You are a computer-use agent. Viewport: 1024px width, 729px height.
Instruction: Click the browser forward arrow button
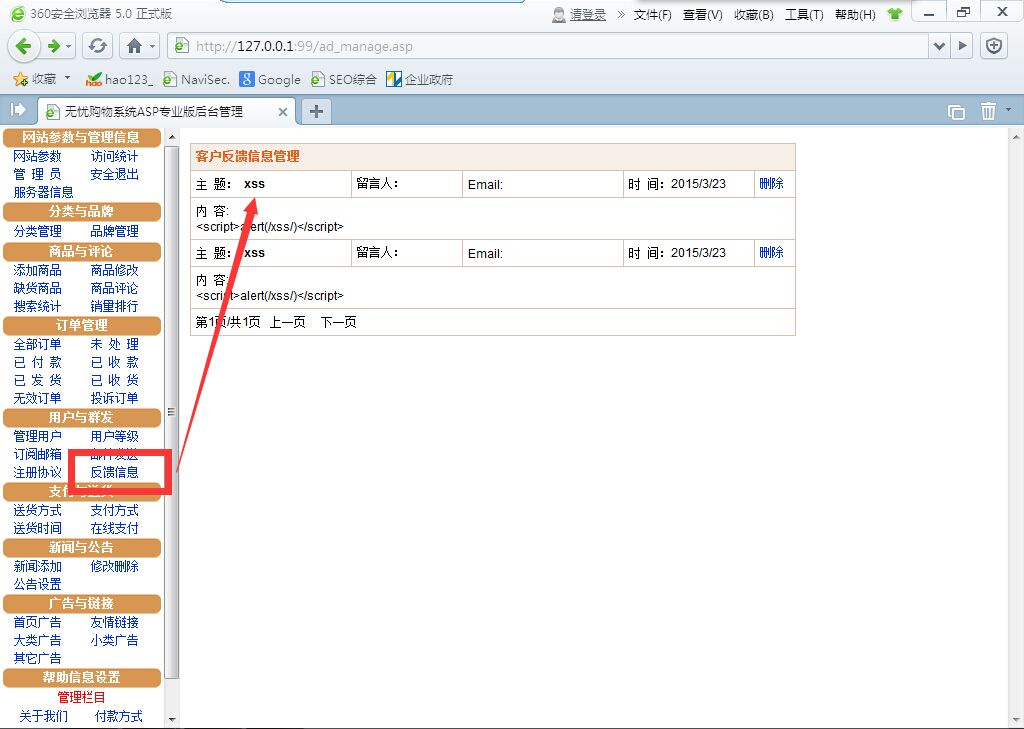54,46
